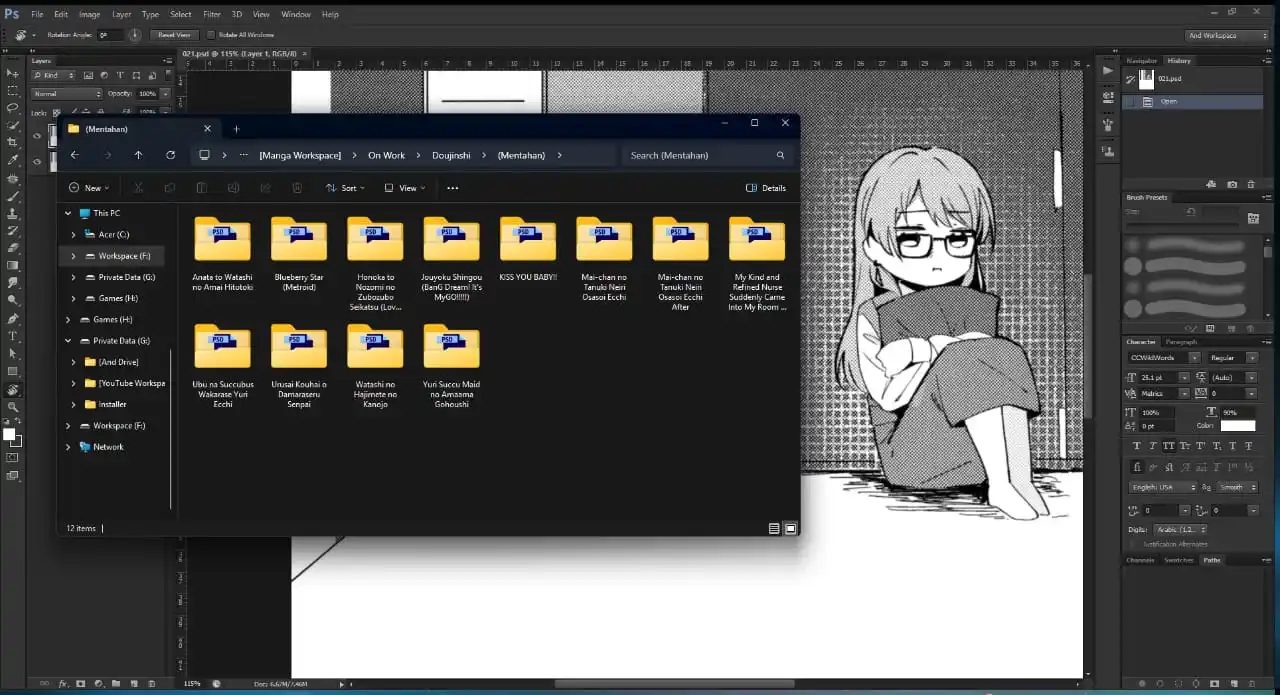
Task: Click the search magnifier in Explorer
Action: tap(780, 155)
